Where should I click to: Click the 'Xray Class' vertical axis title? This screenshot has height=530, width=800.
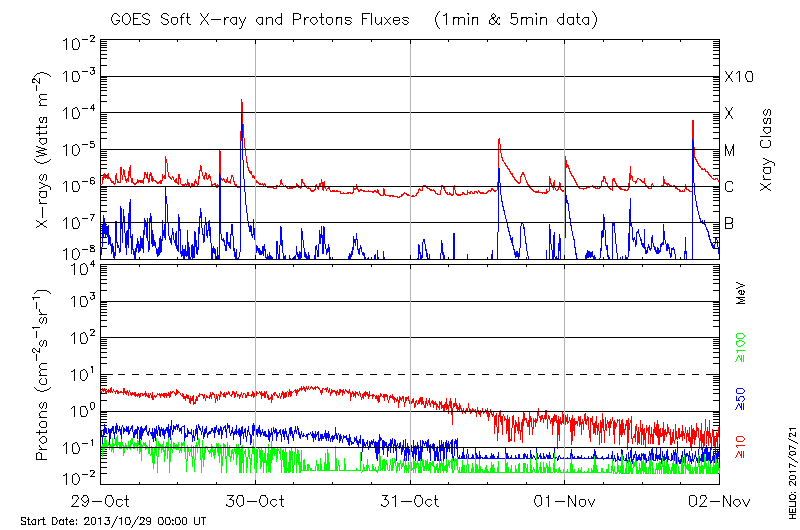[767, 150]
